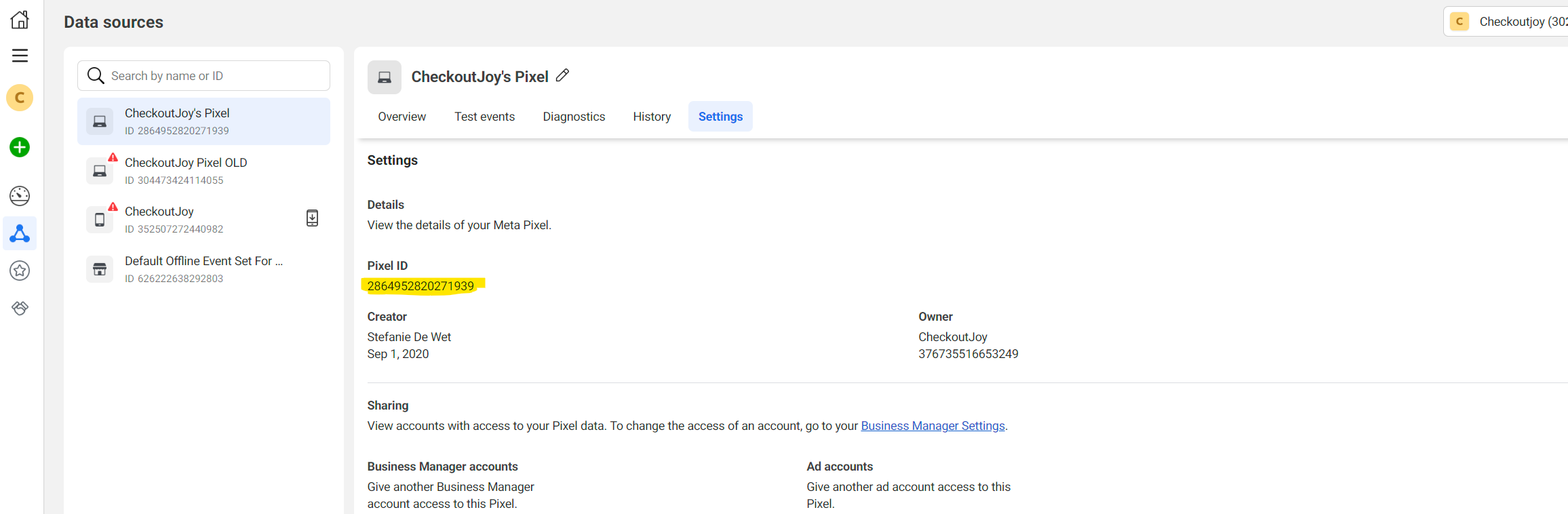Image resolution: width=1568 pixels, height=514 pixels.
Task: Click the creator name Stefanie De Wet
Action: [409, 337]
